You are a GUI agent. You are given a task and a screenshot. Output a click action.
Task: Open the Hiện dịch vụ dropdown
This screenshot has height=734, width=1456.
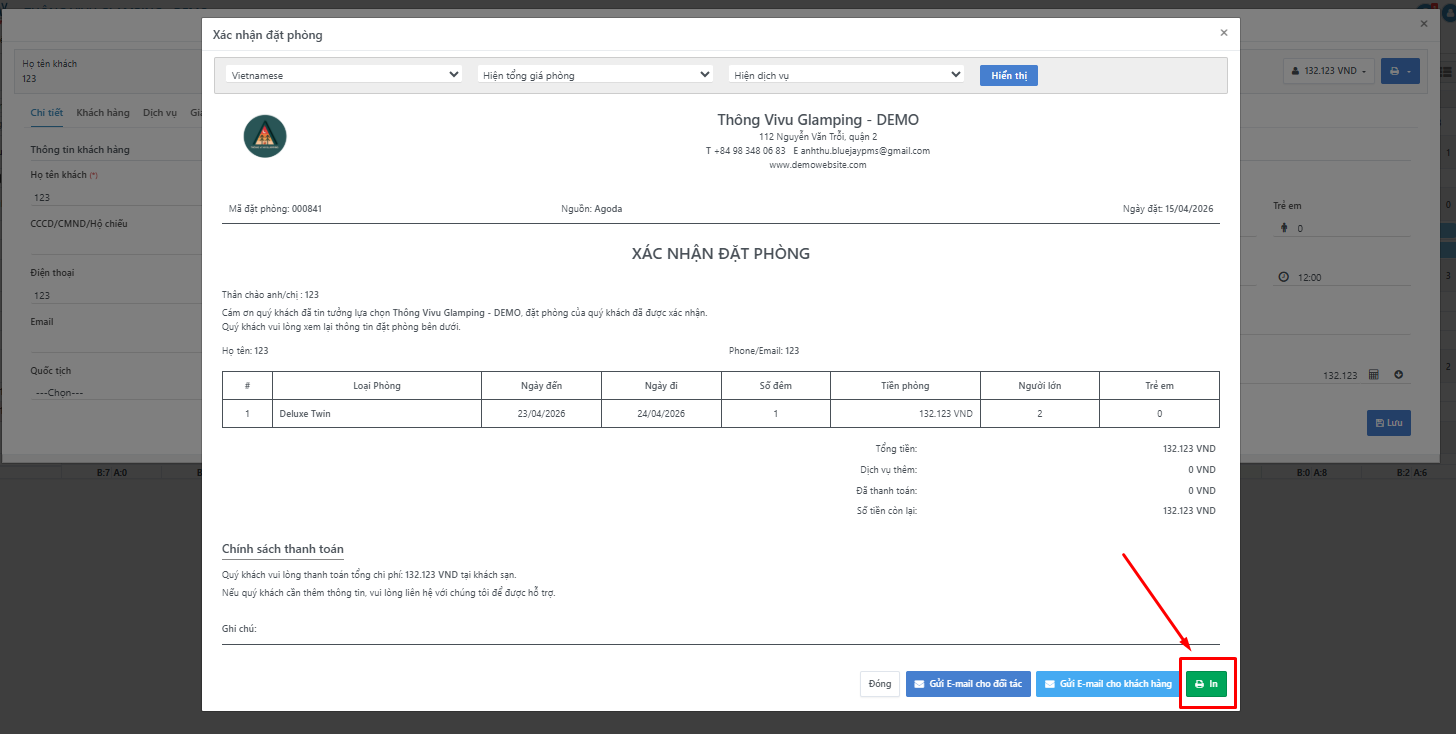pyautogui.click(x=846, y=75)
